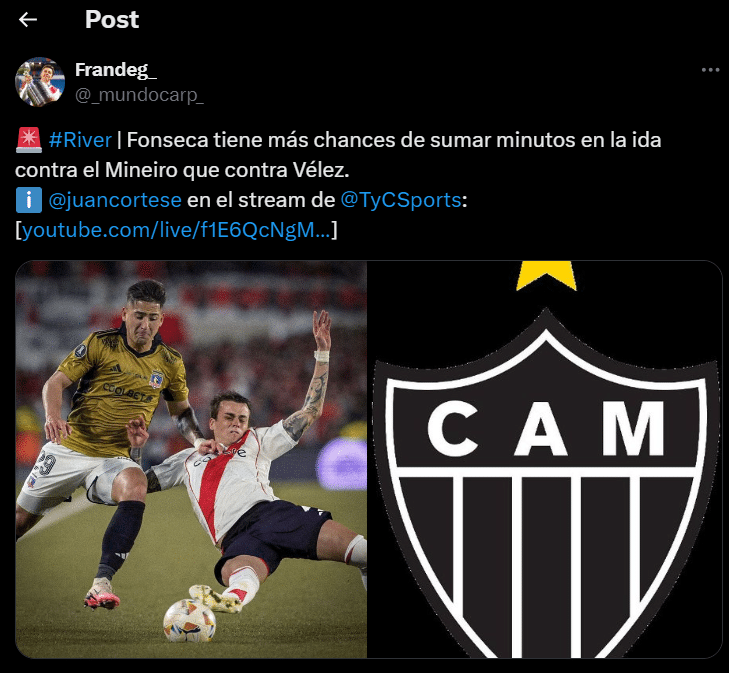The image size is (729, 673).
Task: Open the youtube.com/live stream link
Action: [x=176, y=230]
